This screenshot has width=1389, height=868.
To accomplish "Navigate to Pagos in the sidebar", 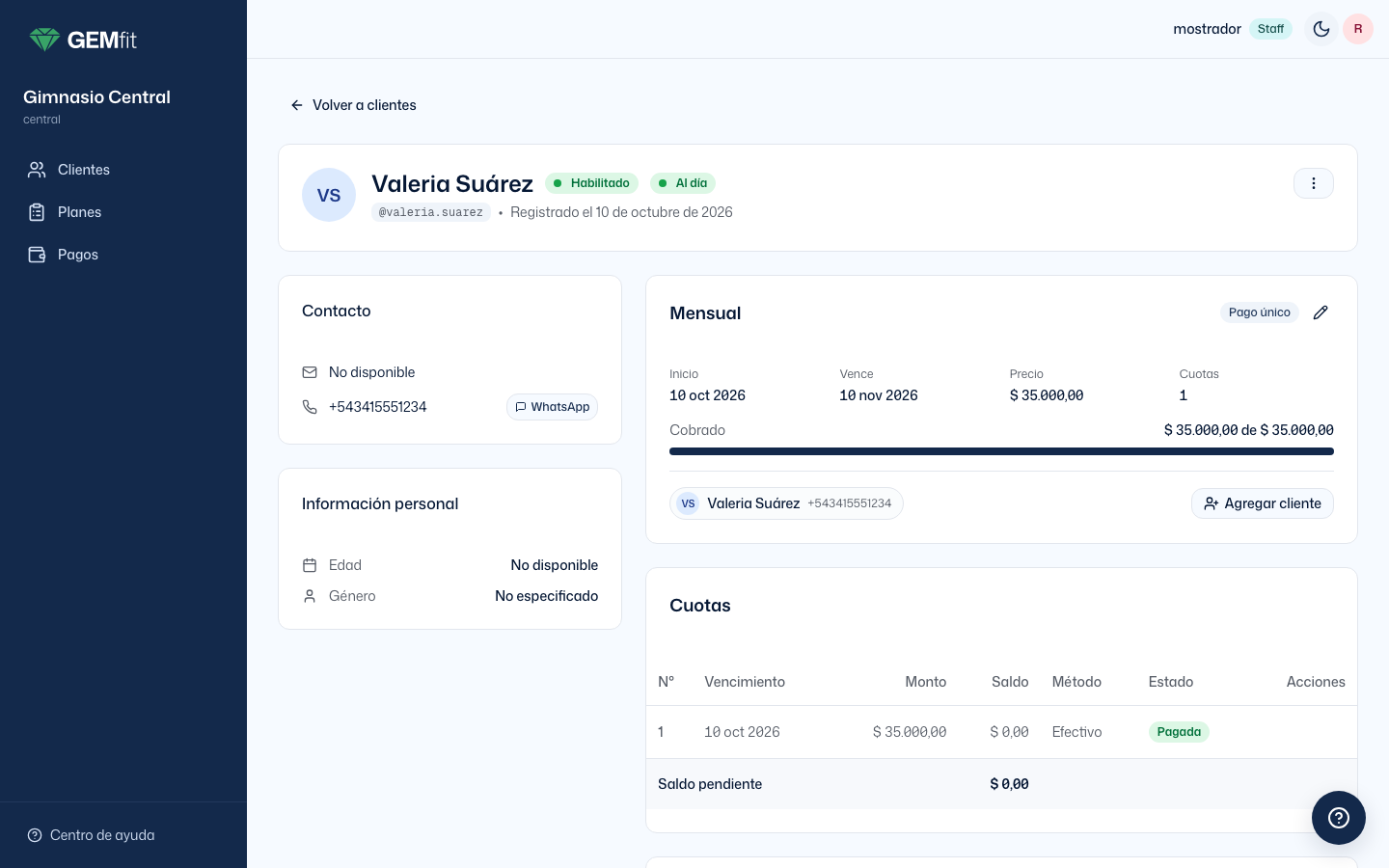I will pyautogui.click(x=123, y=255).
